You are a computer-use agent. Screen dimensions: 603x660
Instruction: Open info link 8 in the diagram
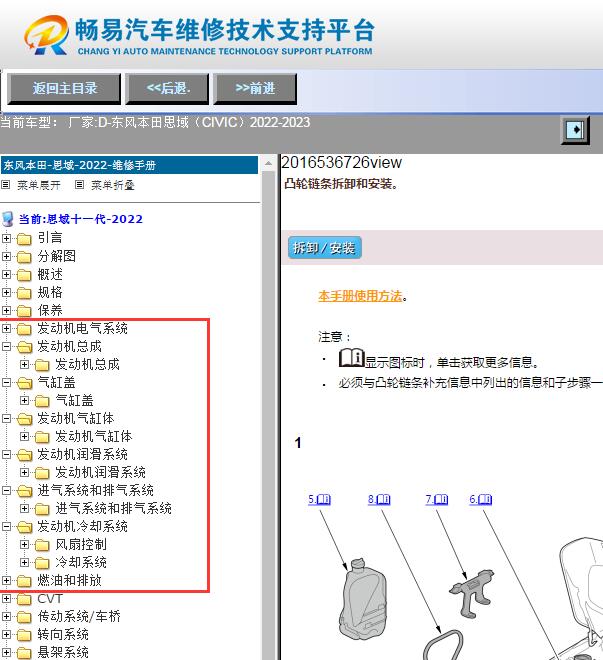(379, 499)
